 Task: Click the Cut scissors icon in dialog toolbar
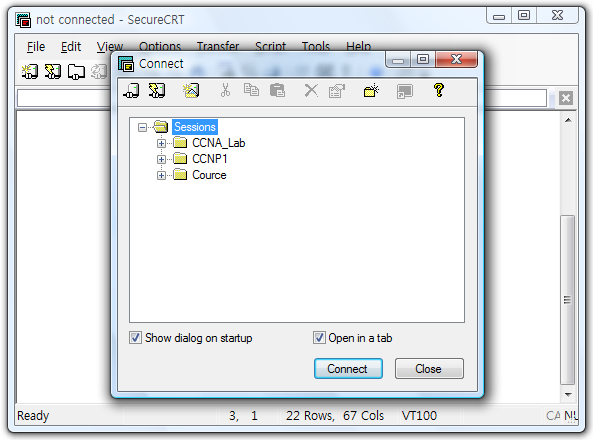point(225,91)
